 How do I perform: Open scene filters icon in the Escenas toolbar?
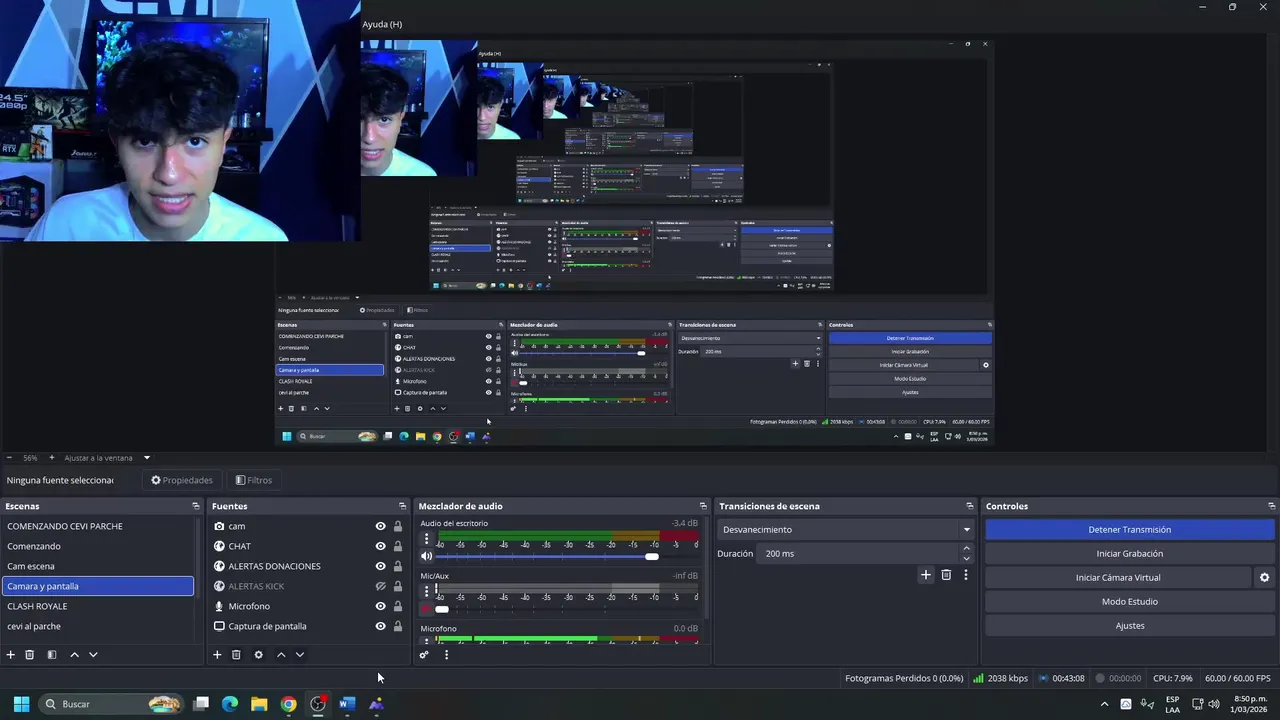pos(52,655)
